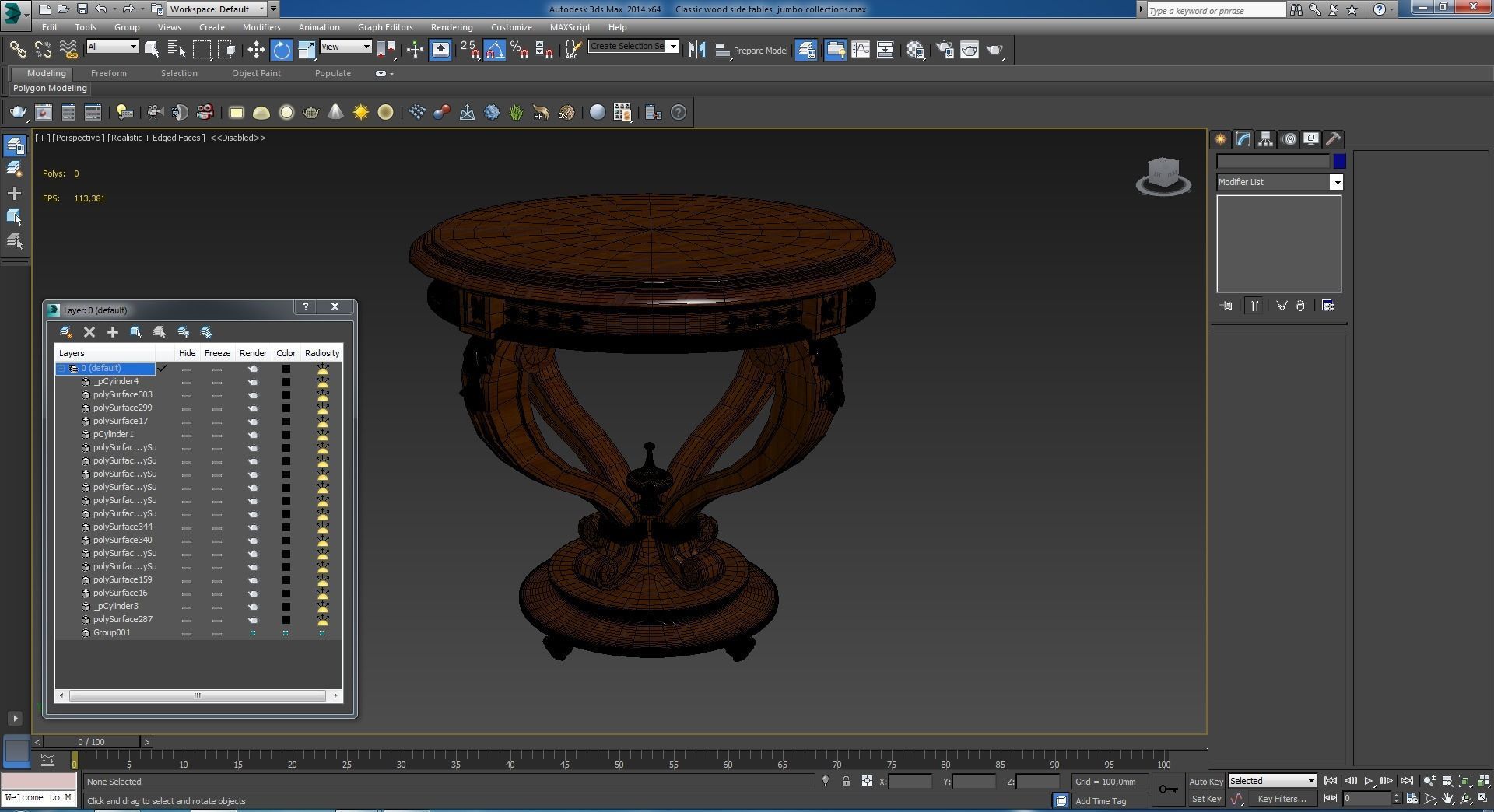Open the Modifier List dropdown

(x=1279, y=182)
